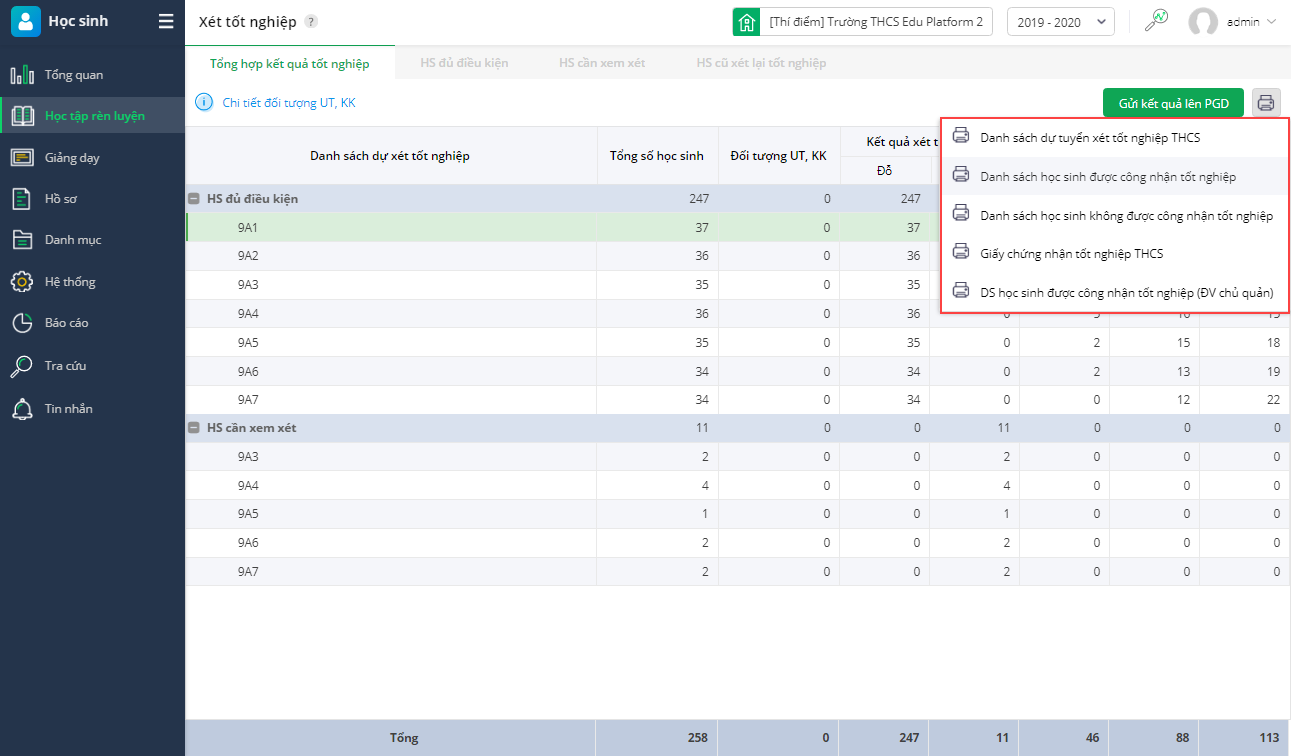Open the Tra cứu magnifier icon

pos(22,366)
